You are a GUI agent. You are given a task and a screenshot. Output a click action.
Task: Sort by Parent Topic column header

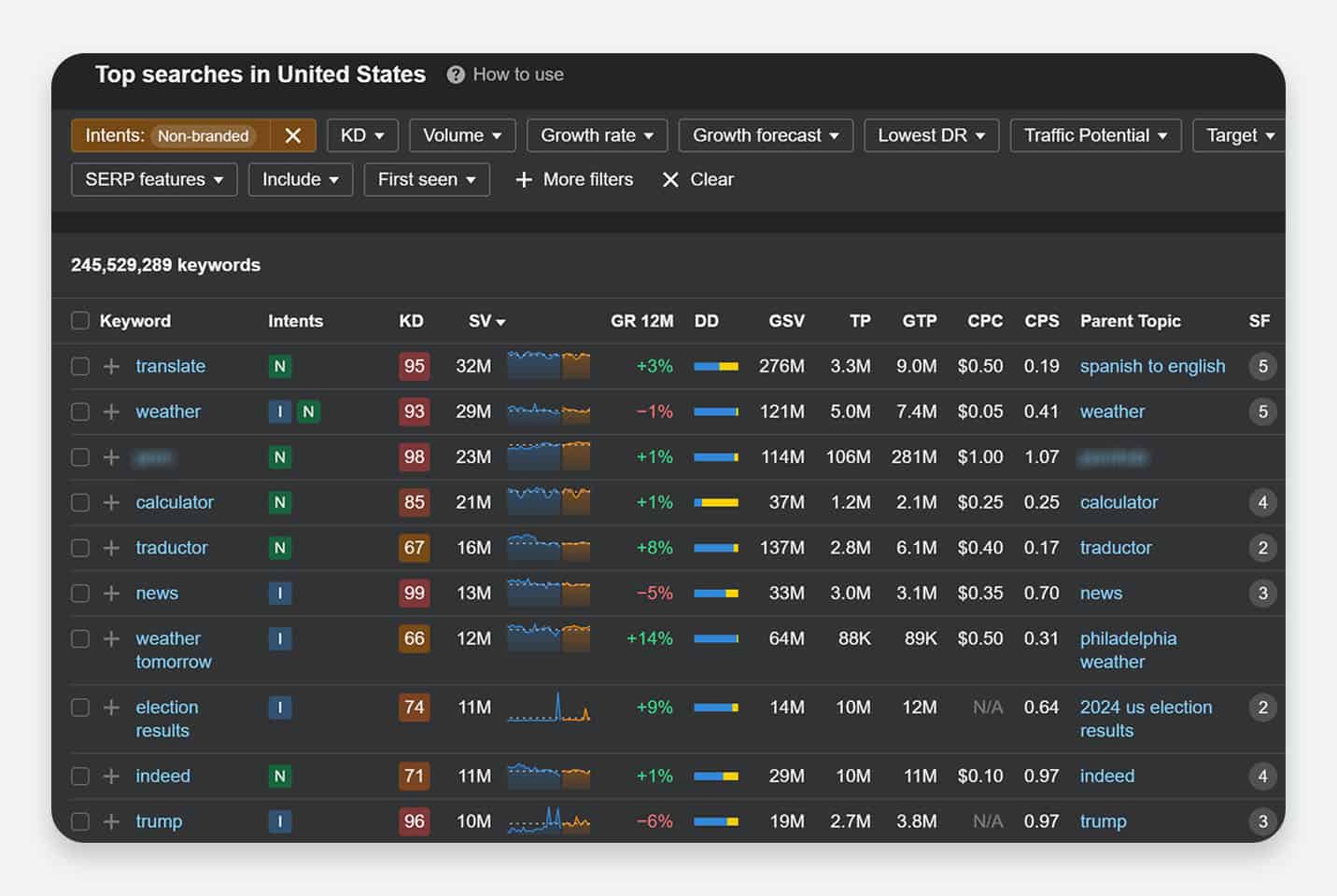1130,321
